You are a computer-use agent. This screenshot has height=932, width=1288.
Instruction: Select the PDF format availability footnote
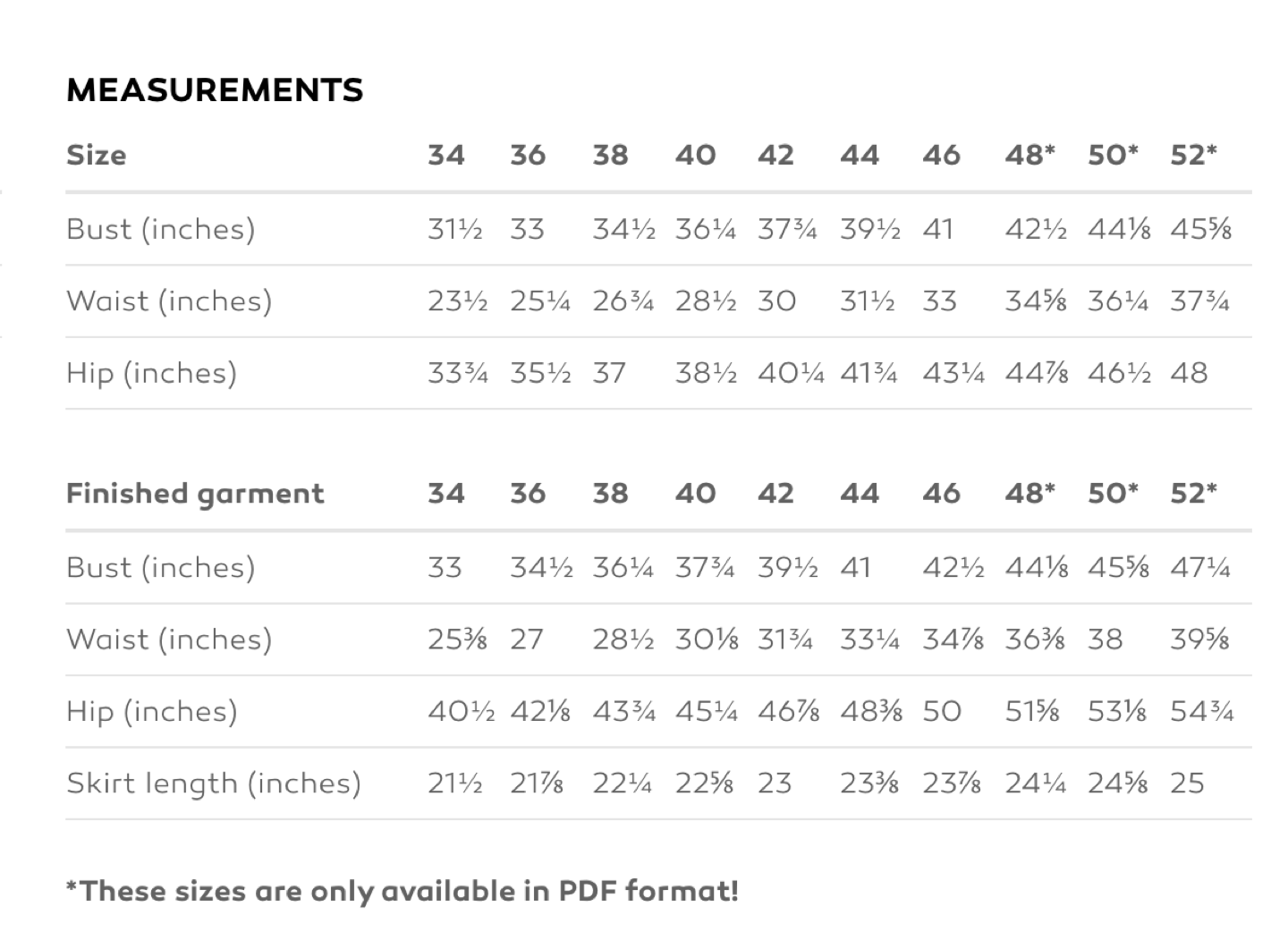coord(402,891)
